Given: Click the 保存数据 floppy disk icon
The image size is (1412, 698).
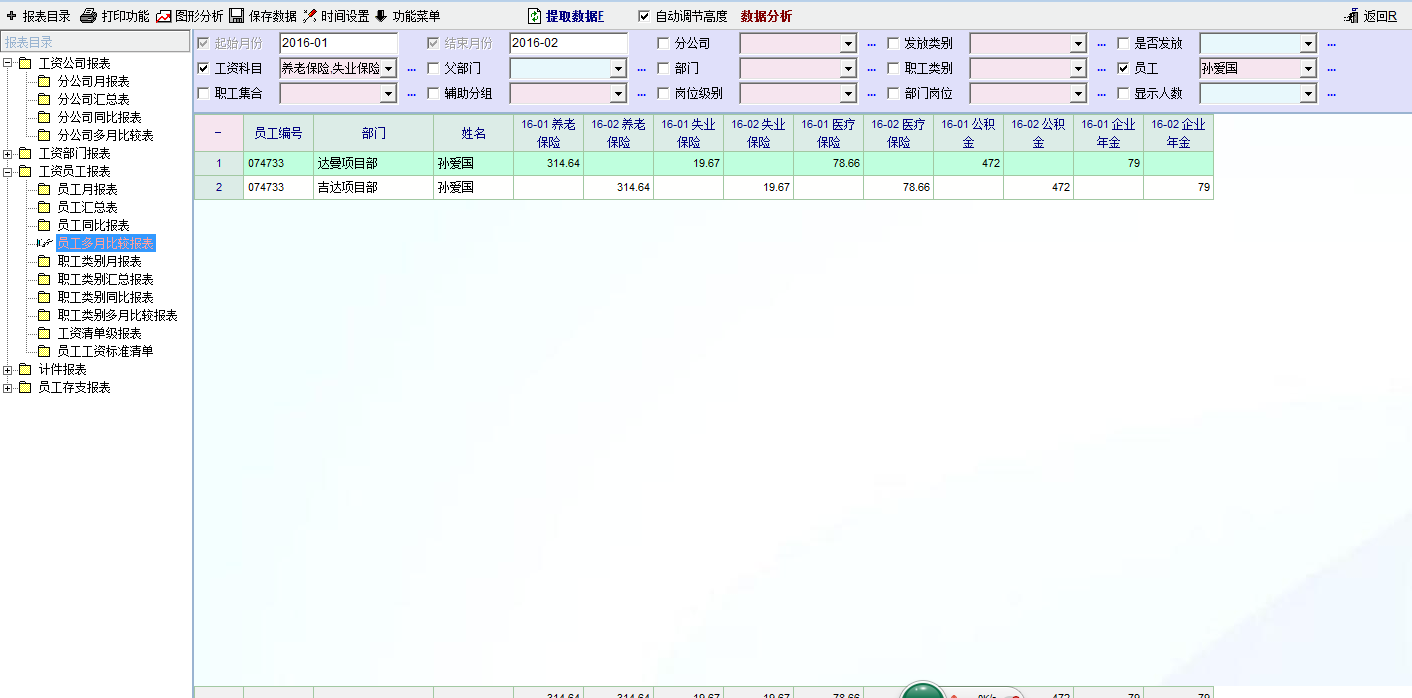Looking at the screenshot, I should 237,16.
